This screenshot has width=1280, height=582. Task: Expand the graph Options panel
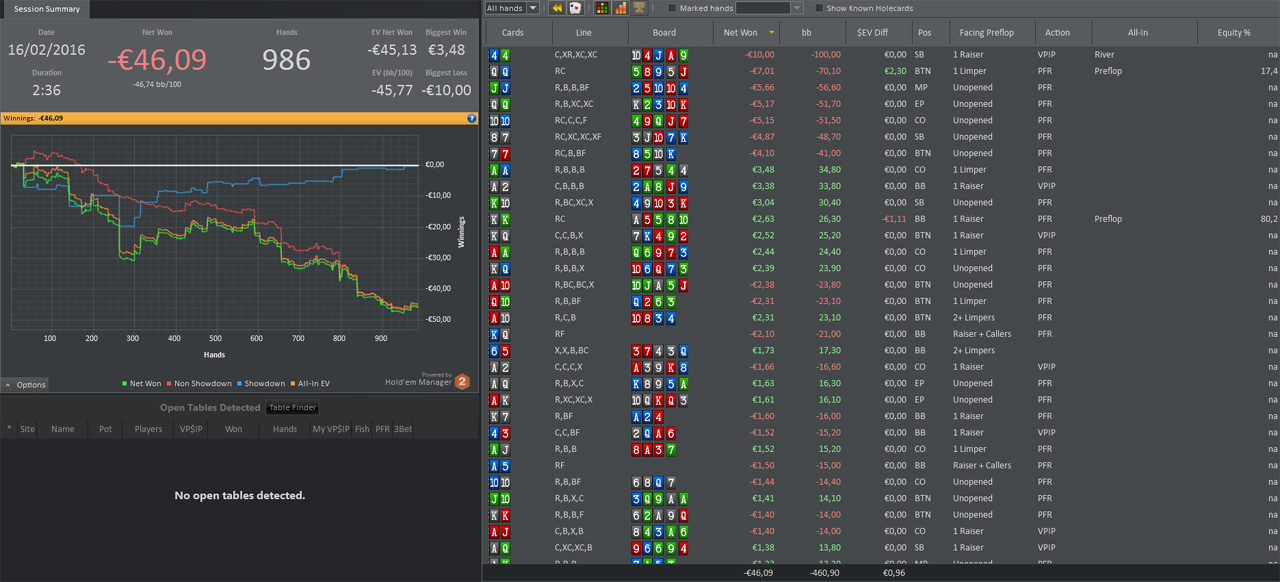[25, 385]
